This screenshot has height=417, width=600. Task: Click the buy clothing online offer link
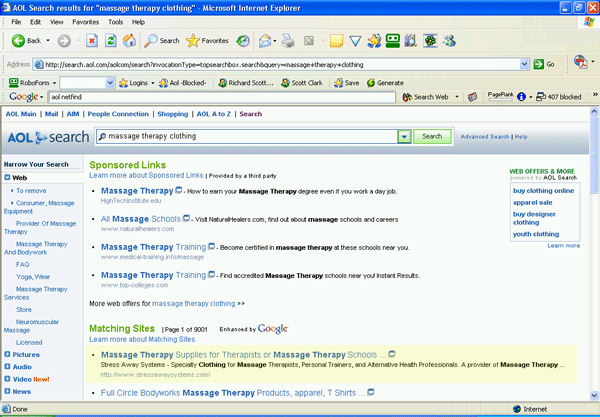(x=543, y=191)
